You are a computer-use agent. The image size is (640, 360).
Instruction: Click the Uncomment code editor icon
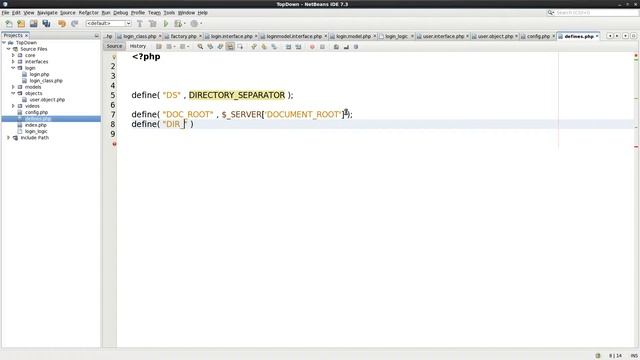tap(346, 47)
